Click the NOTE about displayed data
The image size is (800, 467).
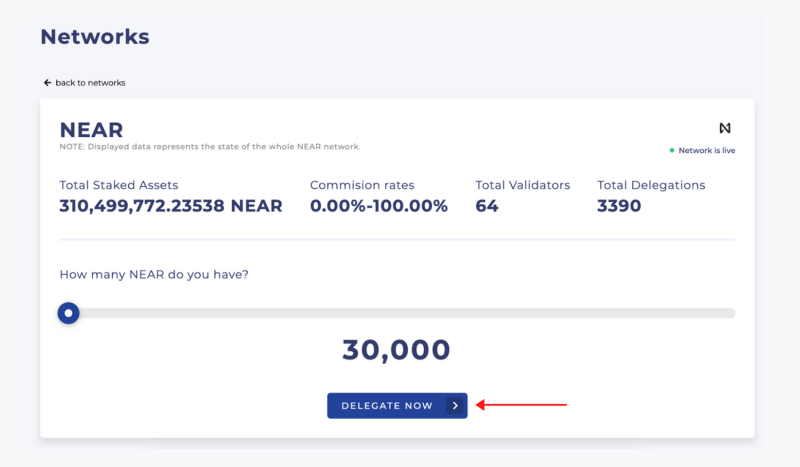coord(210,146)
